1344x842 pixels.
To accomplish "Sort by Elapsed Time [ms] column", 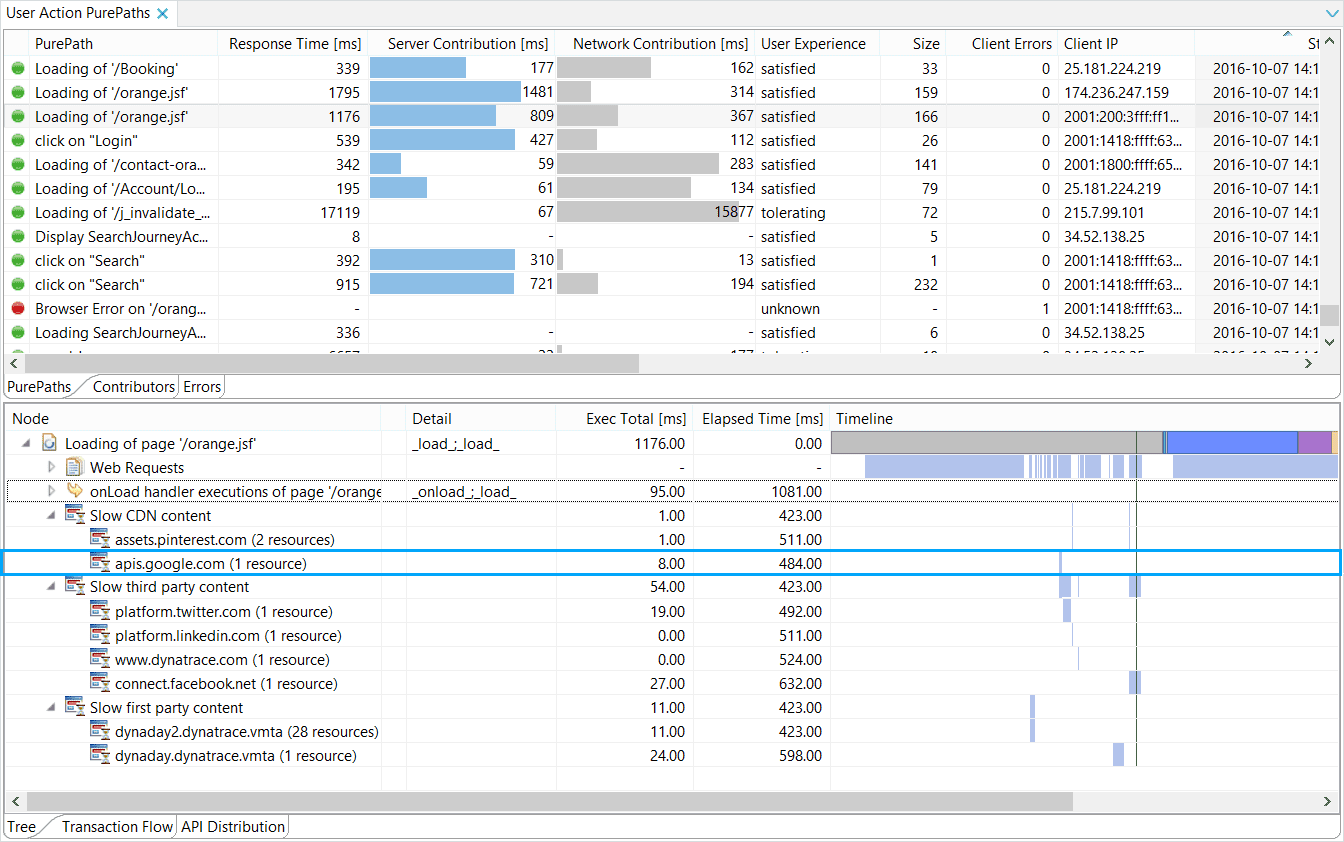I will [x=762, y=419].
